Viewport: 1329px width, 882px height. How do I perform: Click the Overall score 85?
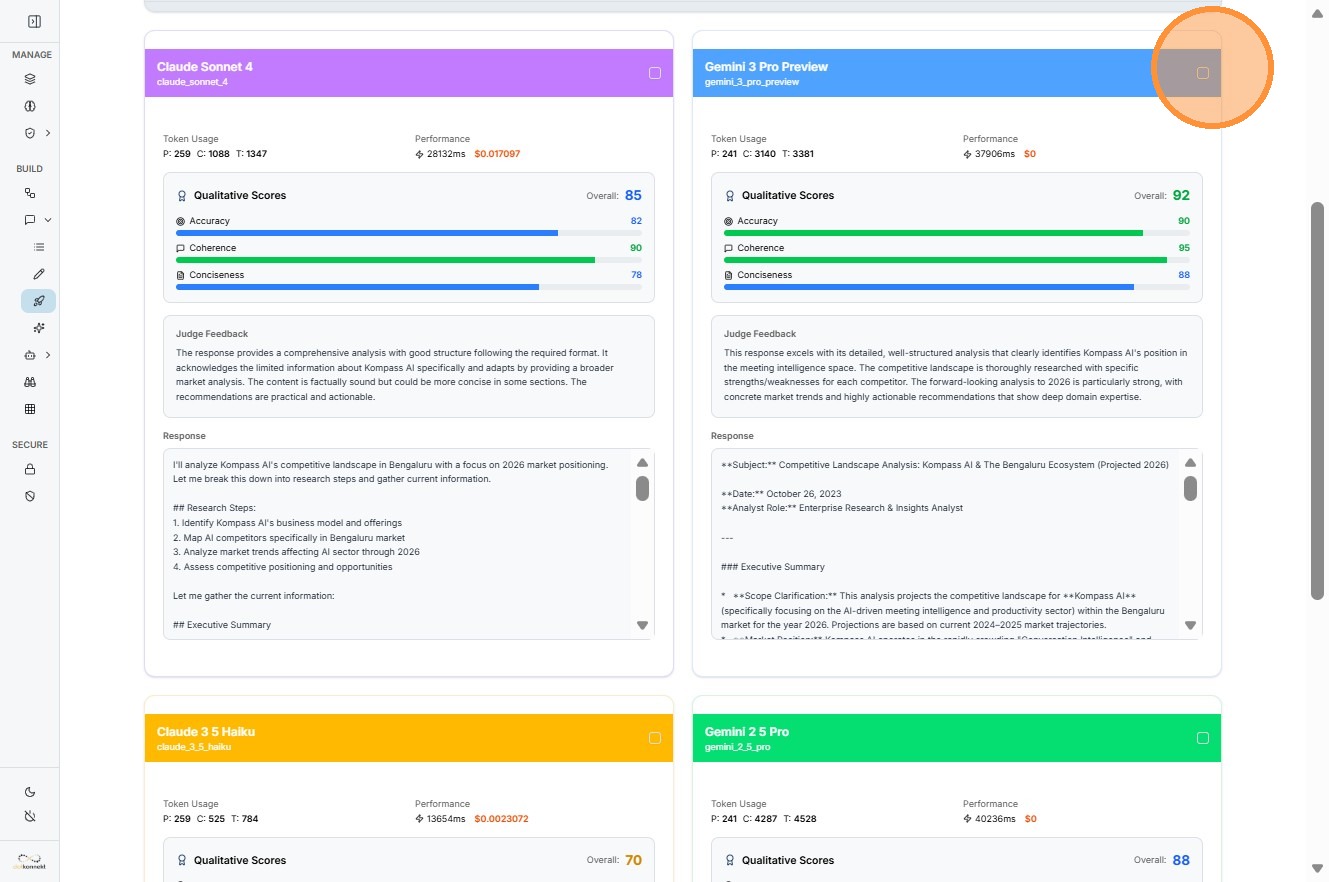pyautogui.click(x=633, y=196)
